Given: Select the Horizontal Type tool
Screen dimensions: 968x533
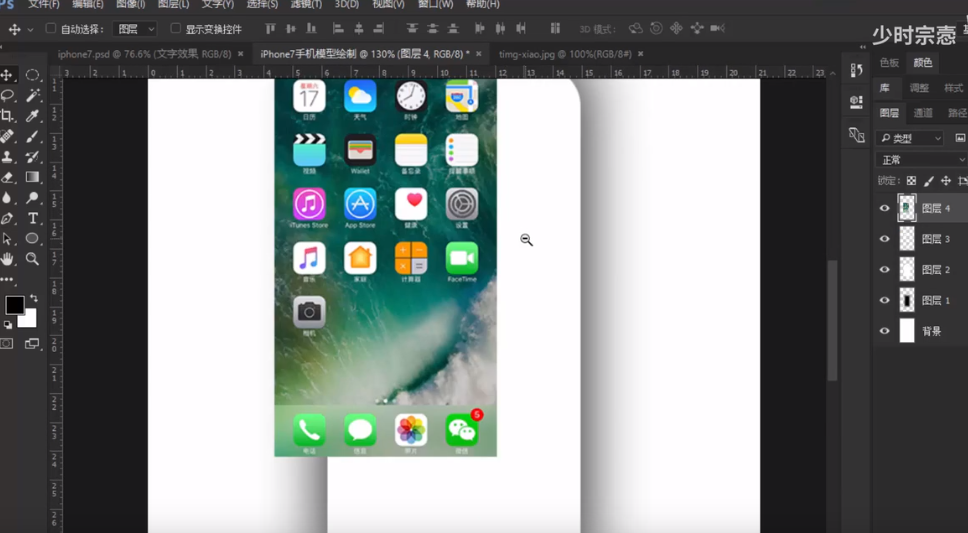Looking at the screenshot, I should (x=32, y=218).
